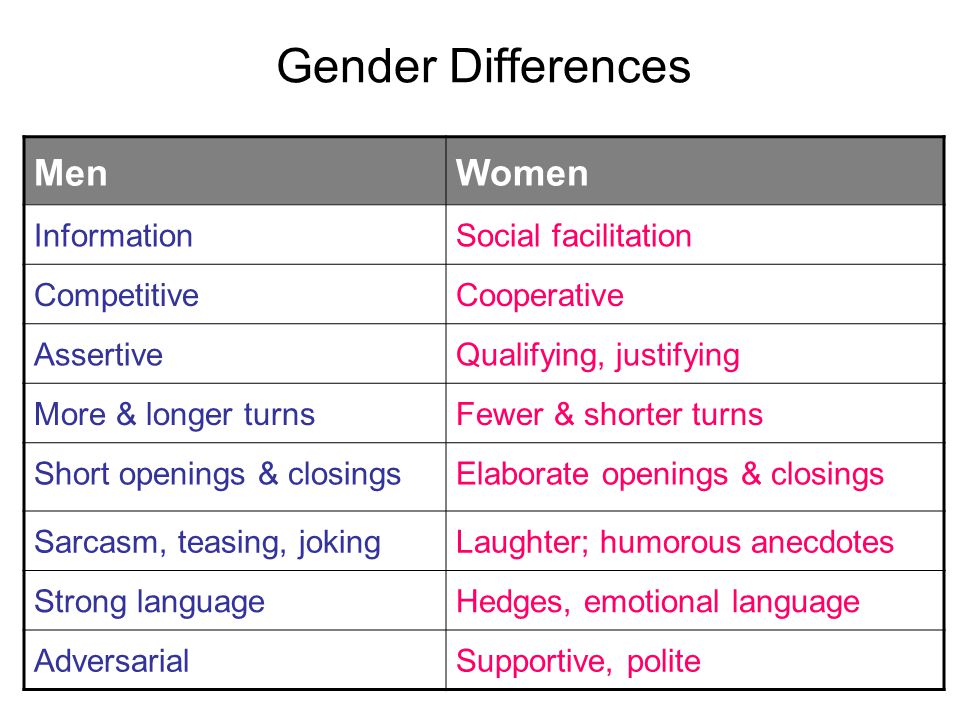960x720 pixels.
Task: Click Elaborate openings & closings cell
Action: [x=695, y=477]
